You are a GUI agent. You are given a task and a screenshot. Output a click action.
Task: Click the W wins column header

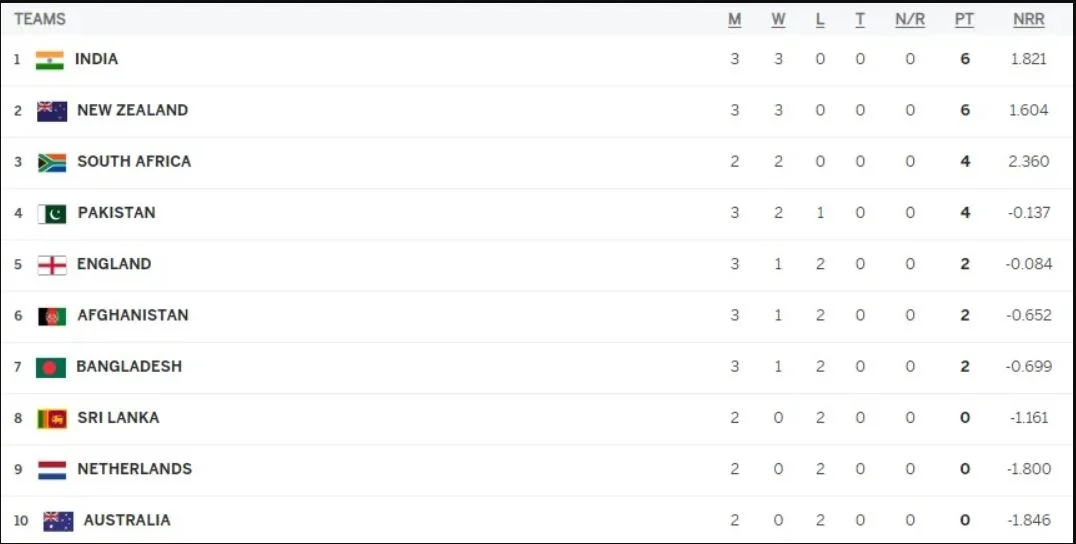(x=778, y=20)
